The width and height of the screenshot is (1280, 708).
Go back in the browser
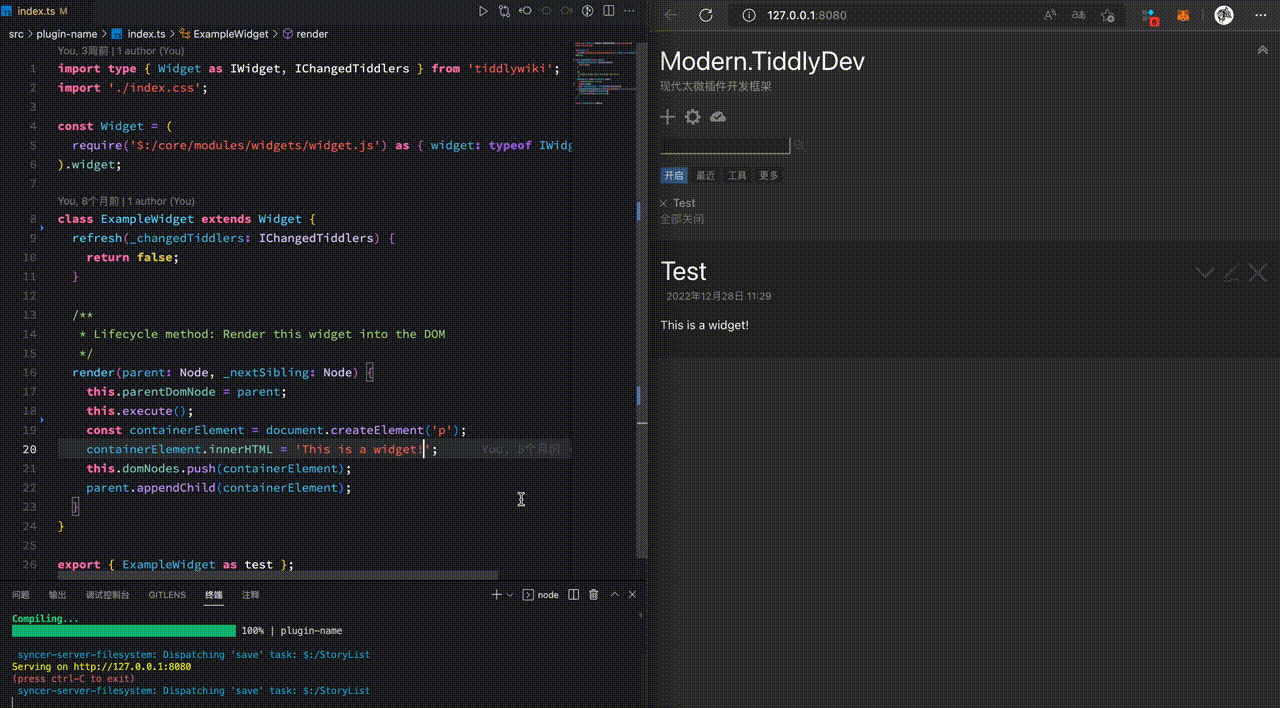[671, 15]
